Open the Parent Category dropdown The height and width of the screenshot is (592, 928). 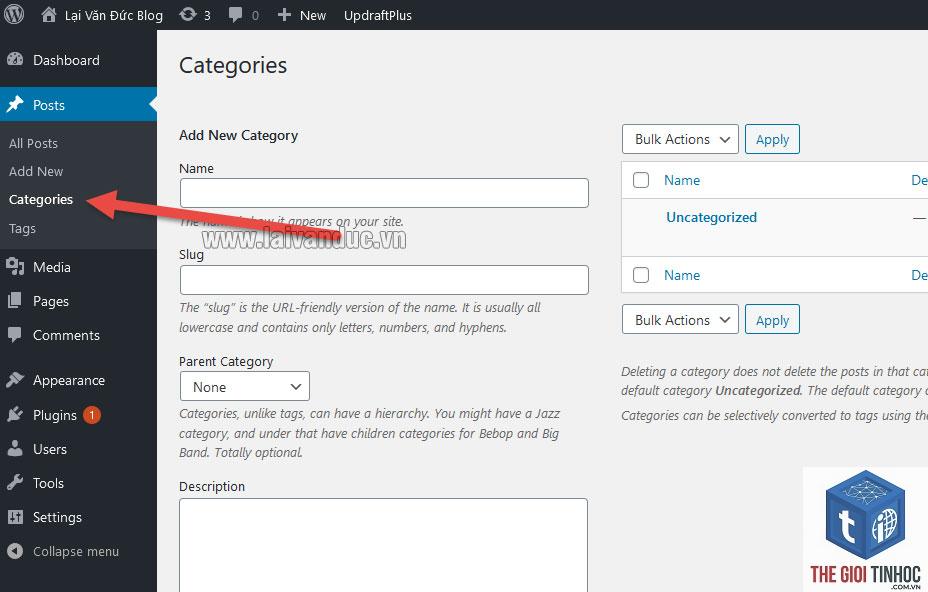coord(244,387)
